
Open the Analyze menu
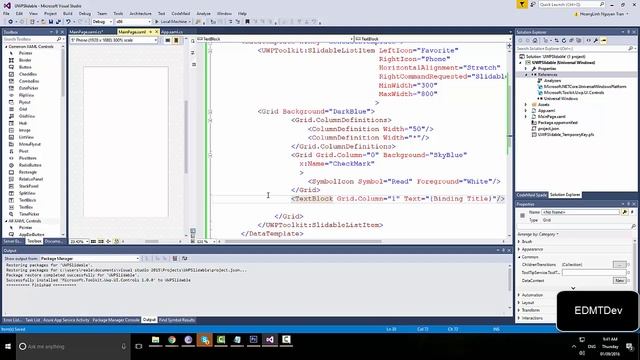coord(204,13)
